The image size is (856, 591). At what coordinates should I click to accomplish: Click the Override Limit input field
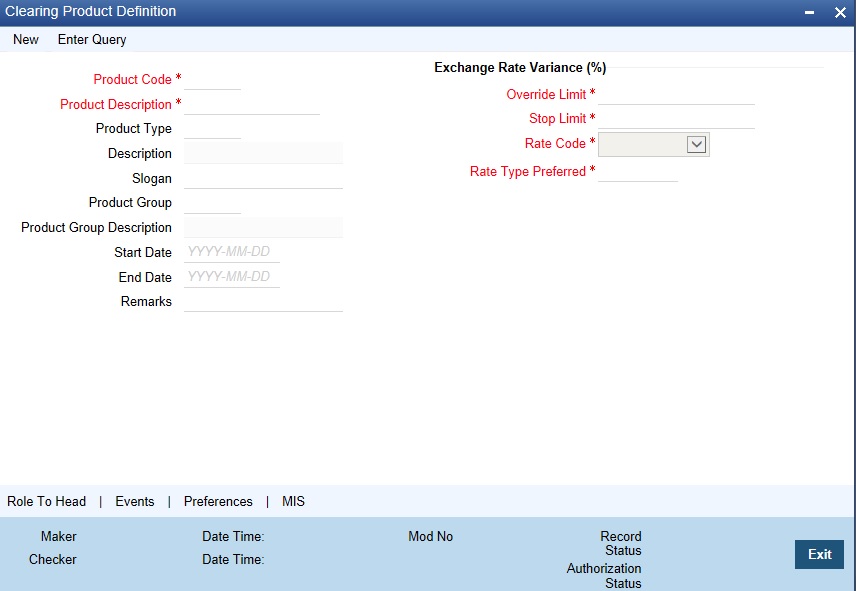pyautogui.click(x=676, y=94)
